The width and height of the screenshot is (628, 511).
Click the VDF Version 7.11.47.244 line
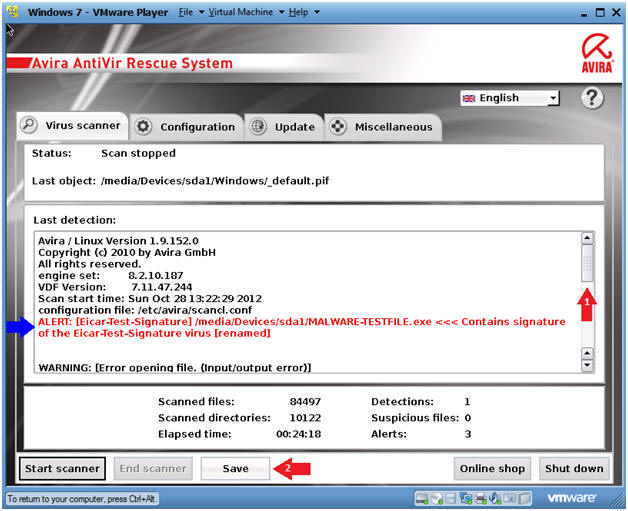(115, 287)
